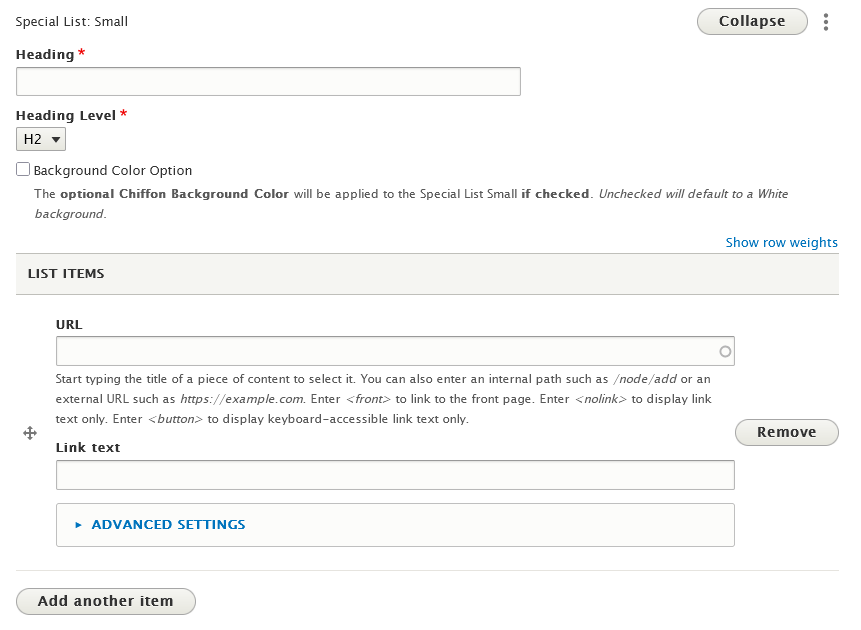This screenshot has width=861, height=630.
Task: Click the Background Color Option label text
Action: point(113,171)
